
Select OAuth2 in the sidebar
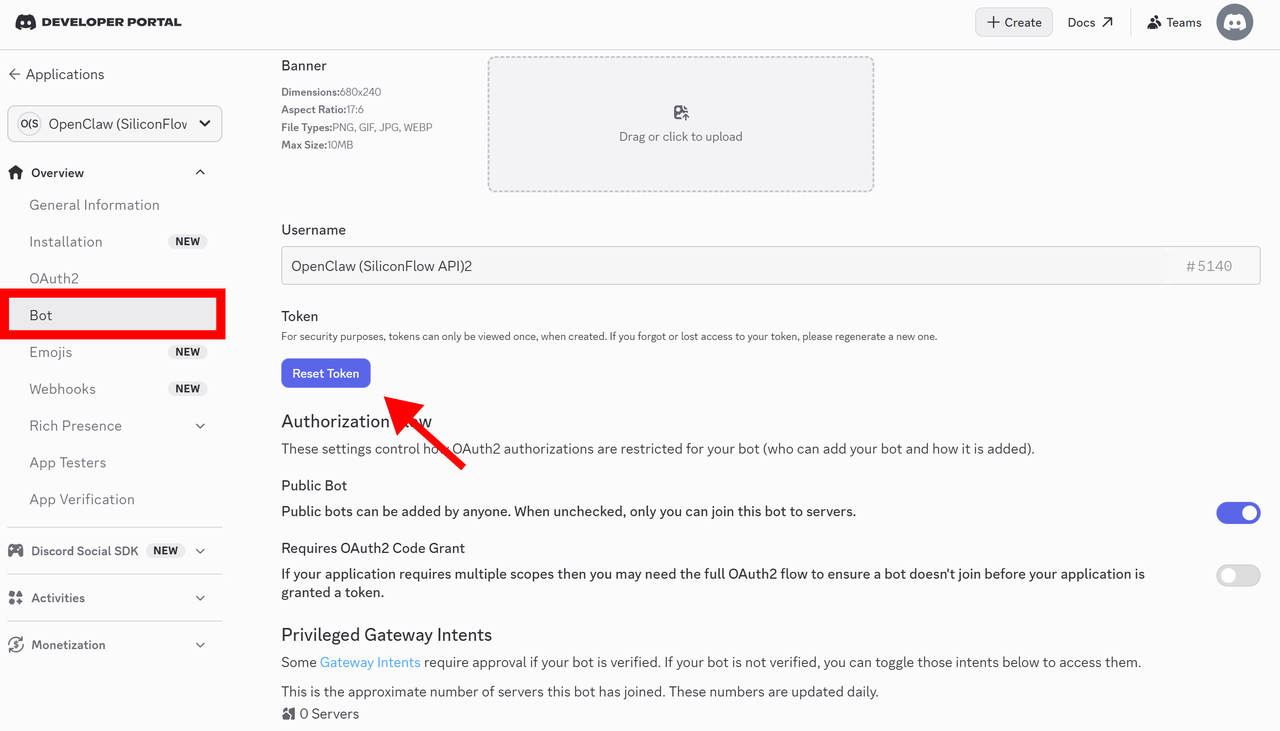point(54,279)
